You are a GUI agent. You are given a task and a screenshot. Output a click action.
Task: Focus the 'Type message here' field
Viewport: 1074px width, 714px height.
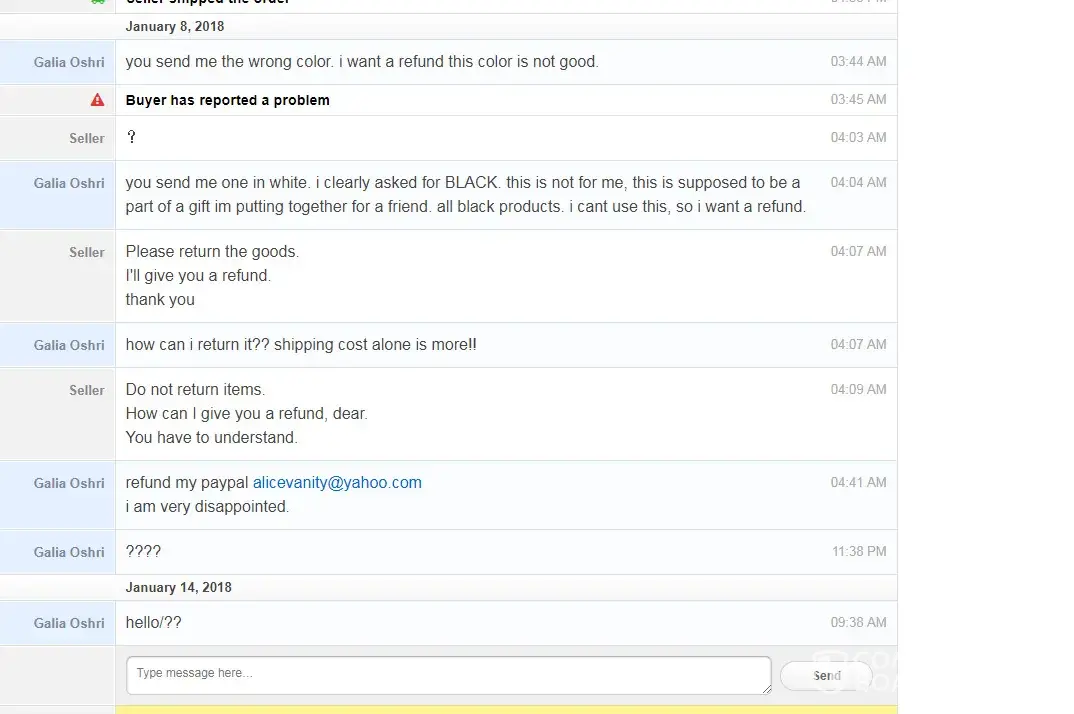(x=448, y=675)
